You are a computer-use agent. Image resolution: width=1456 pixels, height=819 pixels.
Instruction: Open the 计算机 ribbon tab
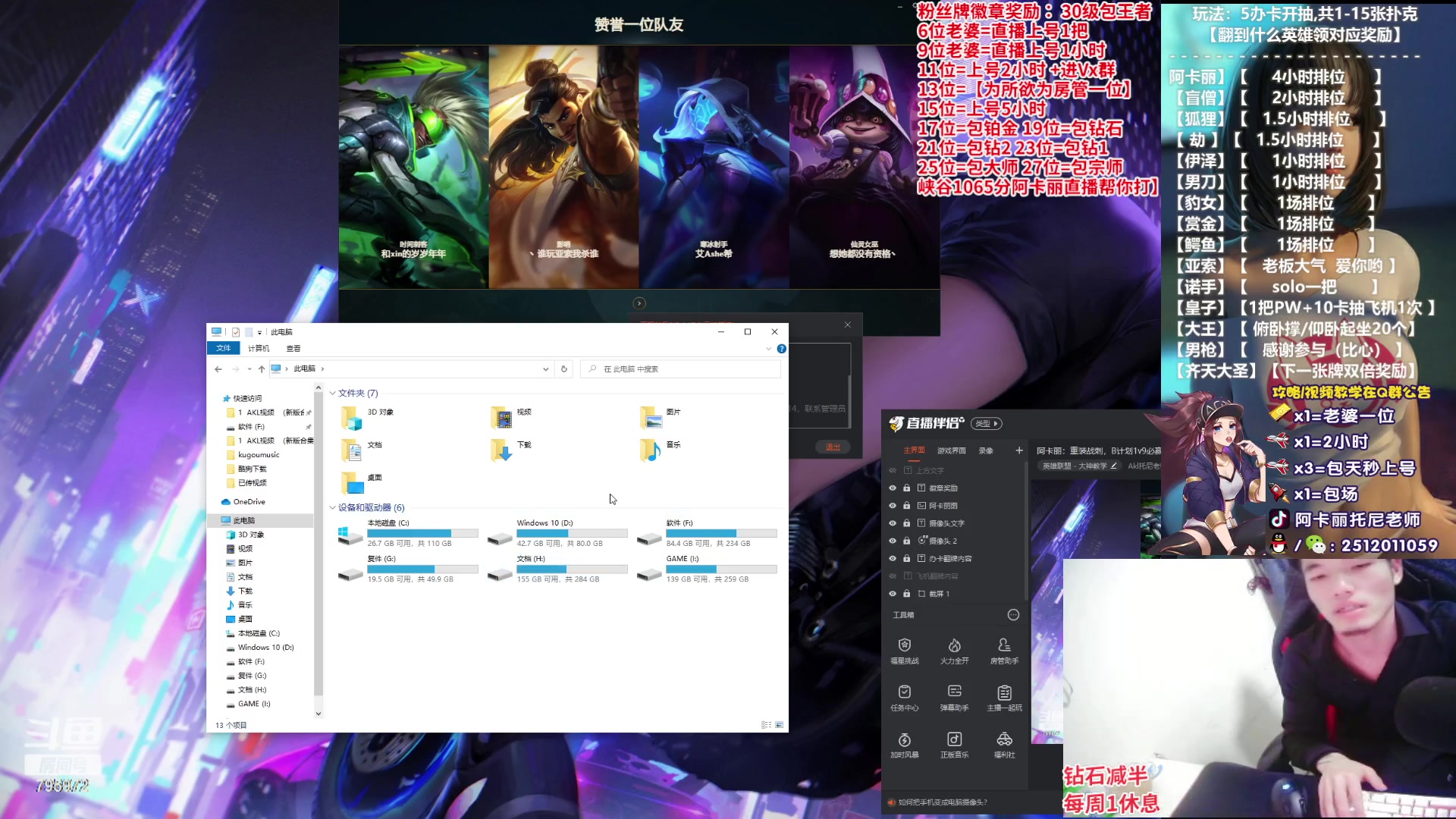click(x=259, y=348)
